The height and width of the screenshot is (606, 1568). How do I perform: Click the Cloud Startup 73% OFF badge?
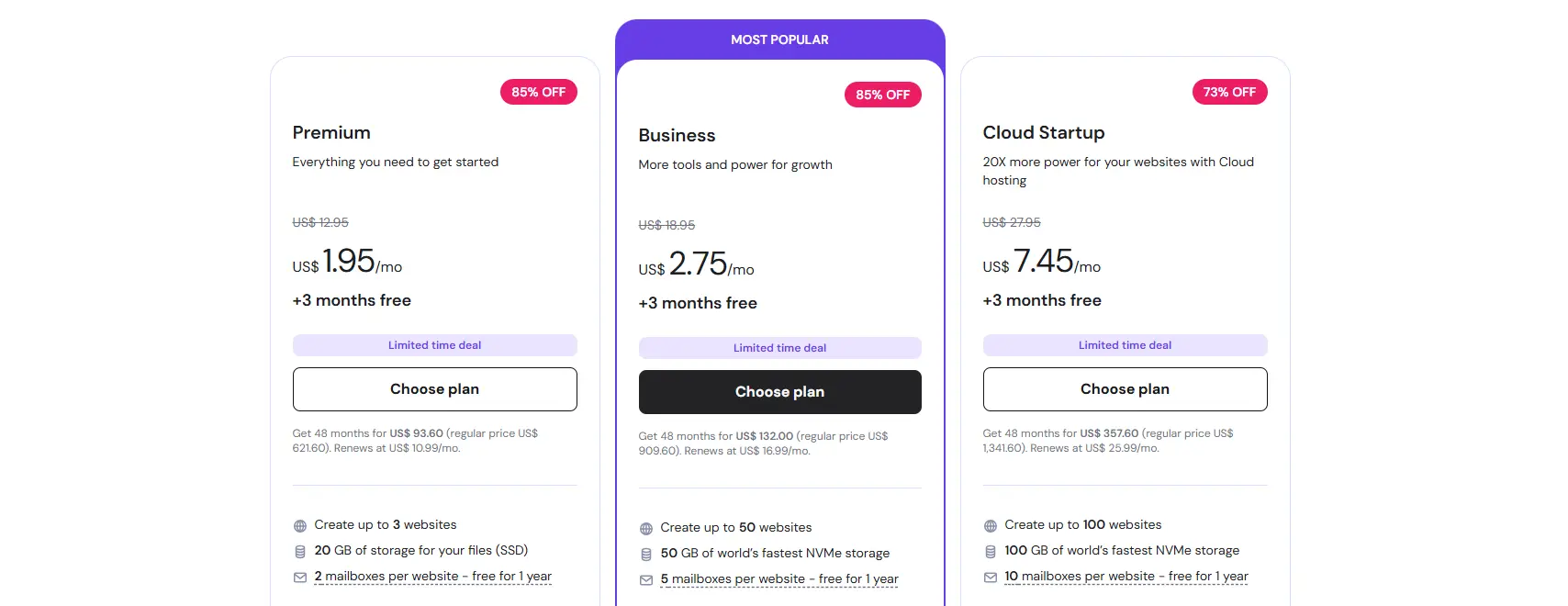click(1229, 92)
